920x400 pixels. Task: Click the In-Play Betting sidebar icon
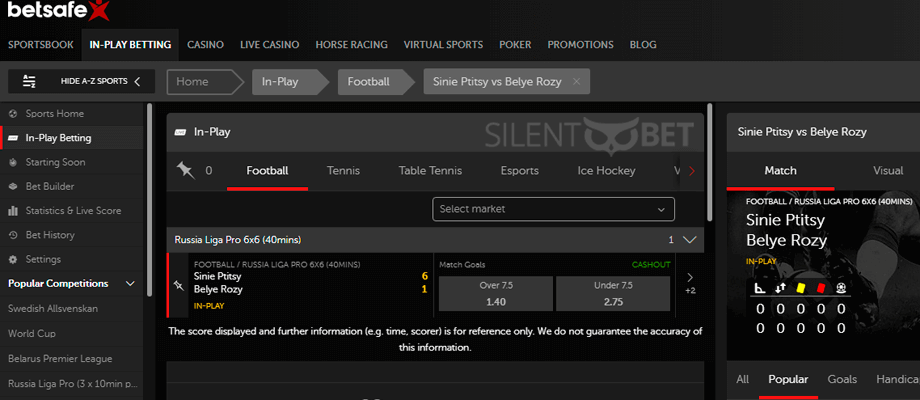coord(13,138)
